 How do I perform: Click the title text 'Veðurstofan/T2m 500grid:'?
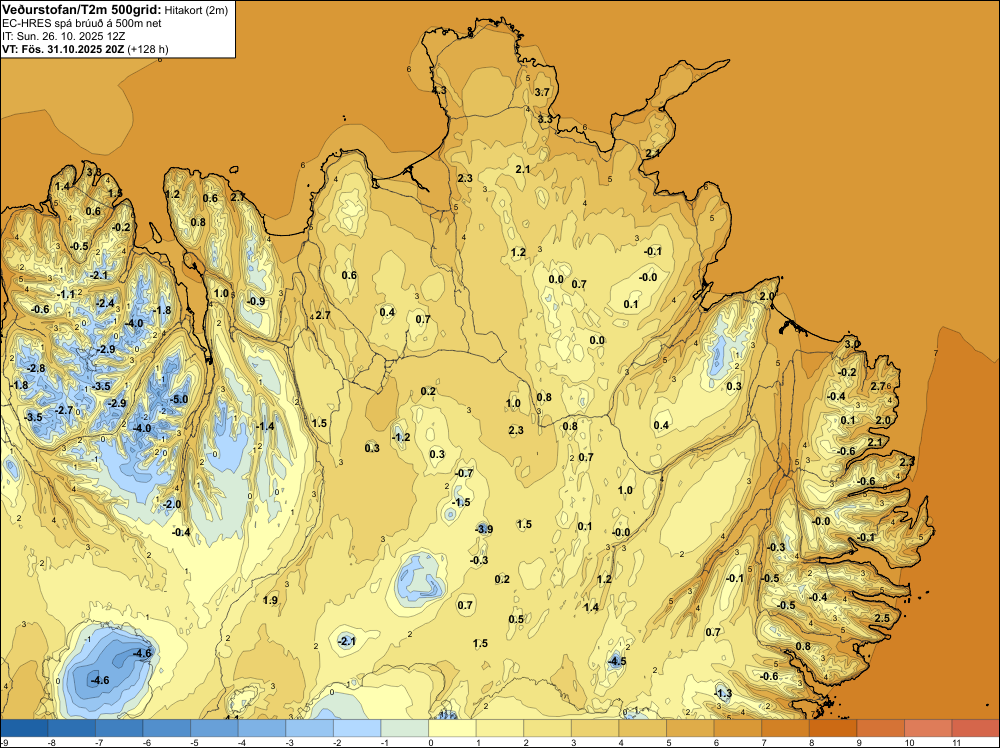(82, 10)
